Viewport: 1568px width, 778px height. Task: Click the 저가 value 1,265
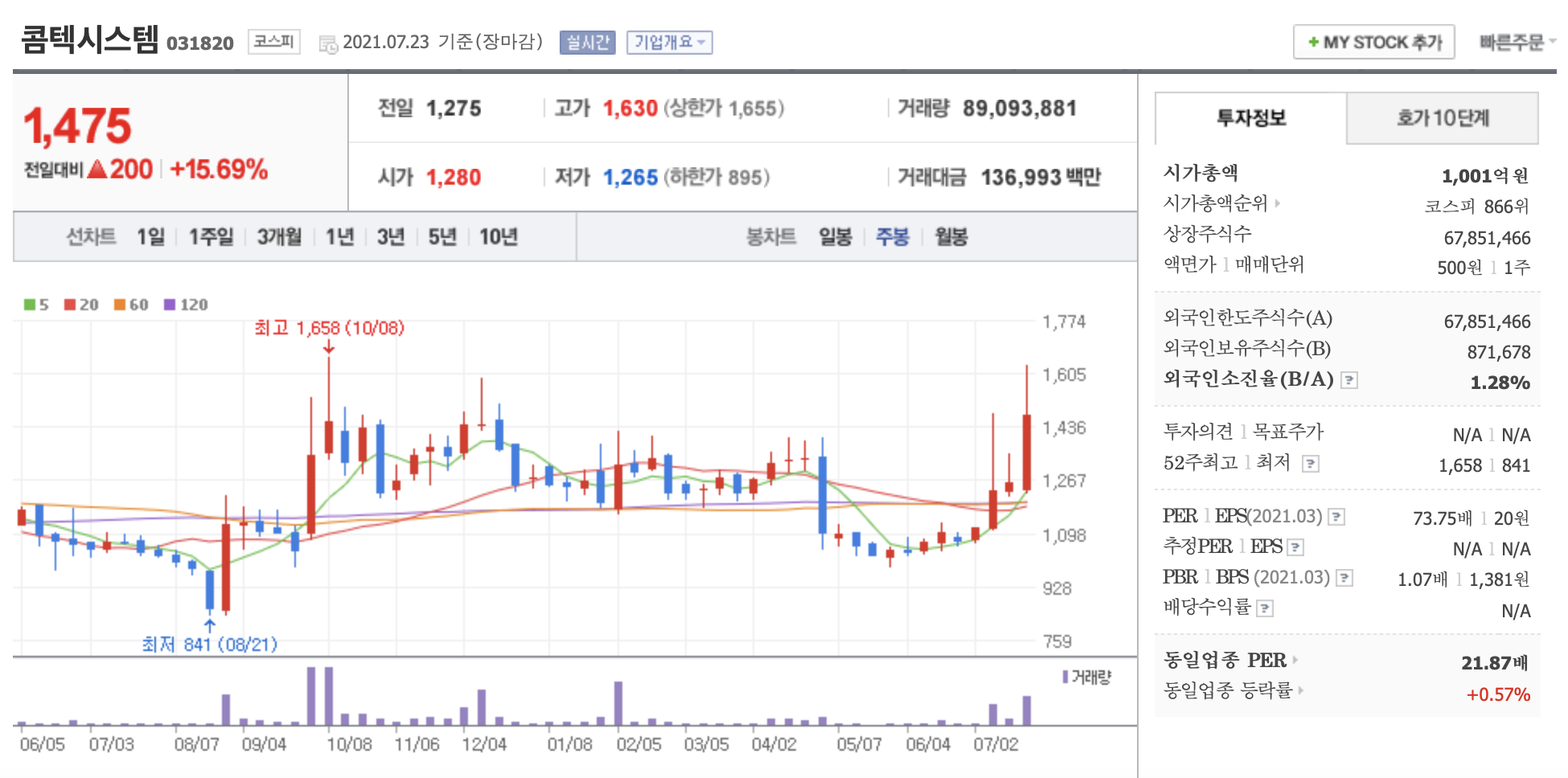pyautogui.click(x=630, y=177)
